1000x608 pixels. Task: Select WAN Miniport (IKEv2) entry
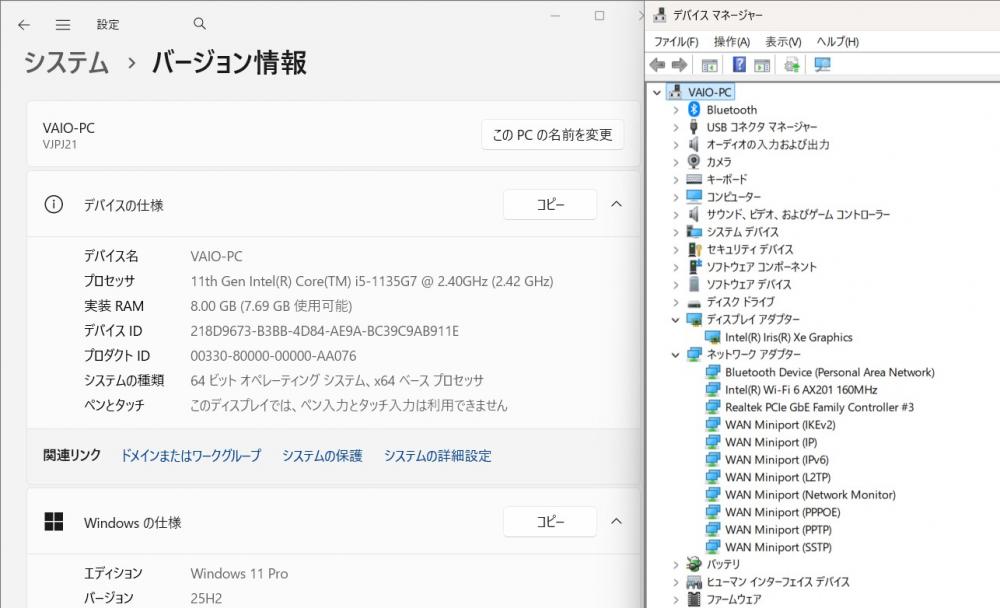coord(779,424)
